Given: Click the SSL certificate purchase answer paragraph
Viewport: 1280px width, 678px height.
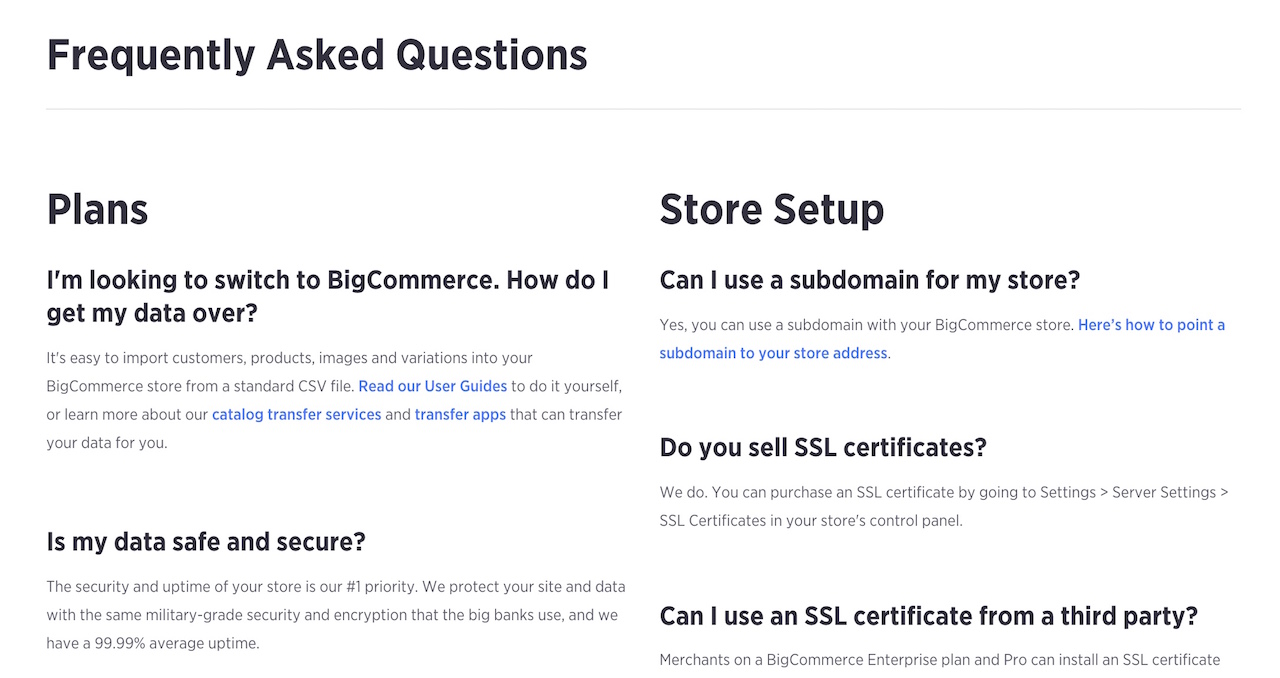Looking at the screenshot, I should (x=944, y=506).
